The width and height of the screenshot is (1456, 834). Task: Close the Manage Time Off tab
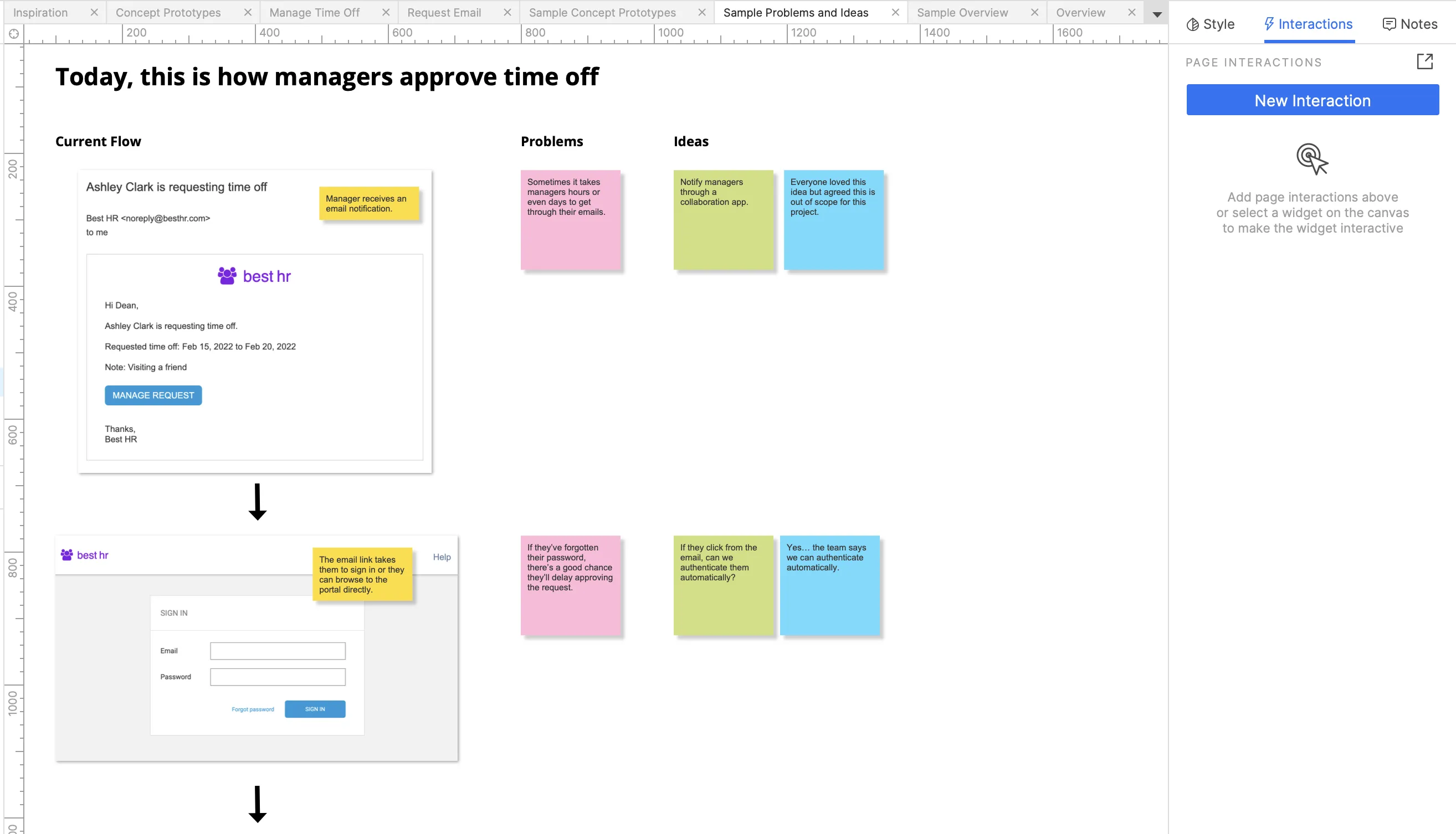click(x=386, y=13)
